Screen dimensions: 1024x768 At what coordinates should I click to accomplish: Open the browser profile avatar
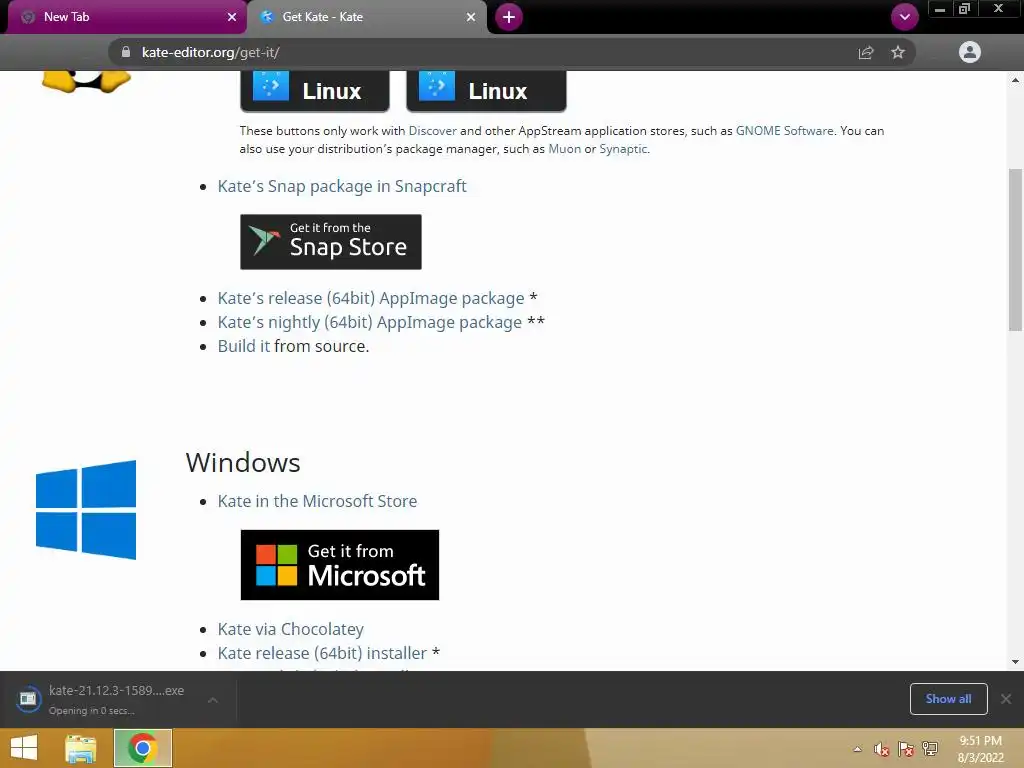[x=970, y=52]
